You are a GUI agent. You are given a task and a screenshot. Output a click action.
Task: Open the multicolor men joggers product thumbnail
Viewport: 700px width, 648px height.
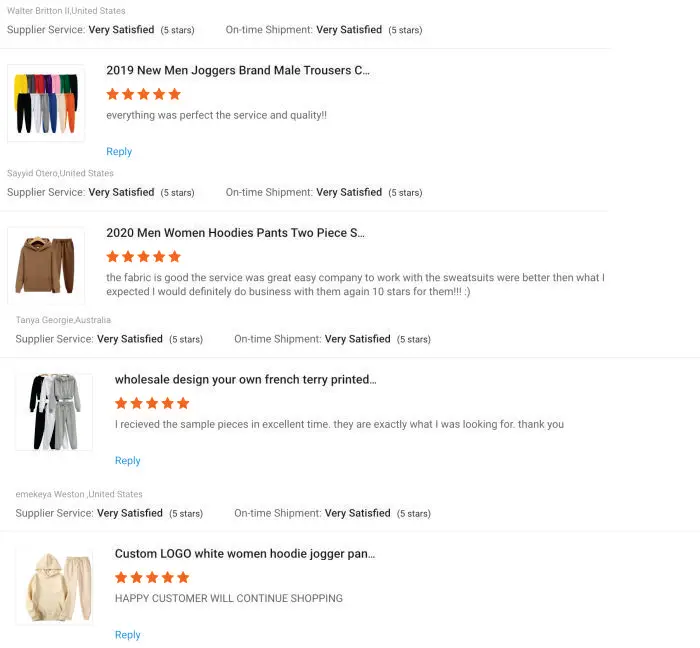point(46,104)
